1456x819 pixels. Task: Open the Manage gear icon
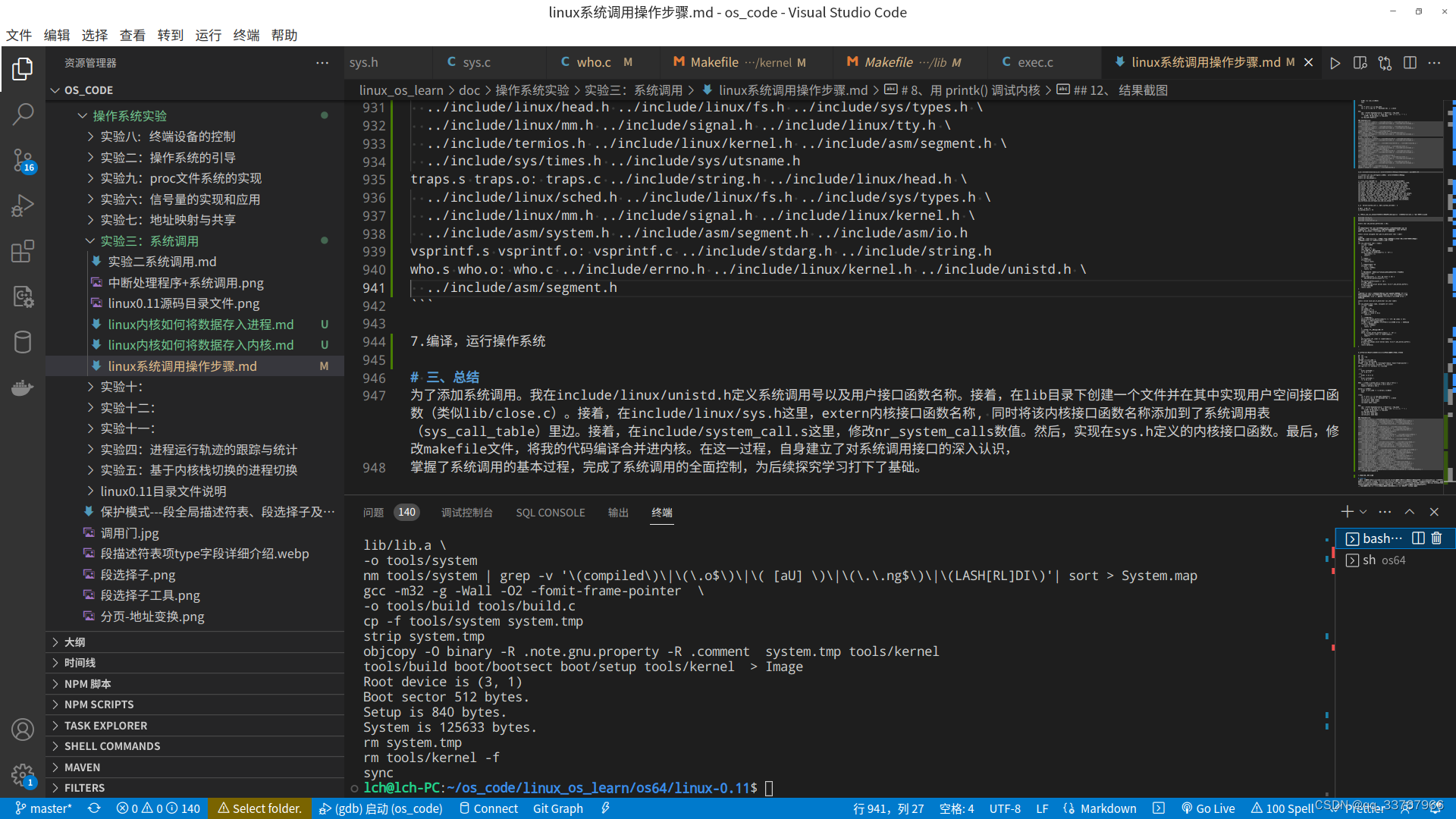23,774
